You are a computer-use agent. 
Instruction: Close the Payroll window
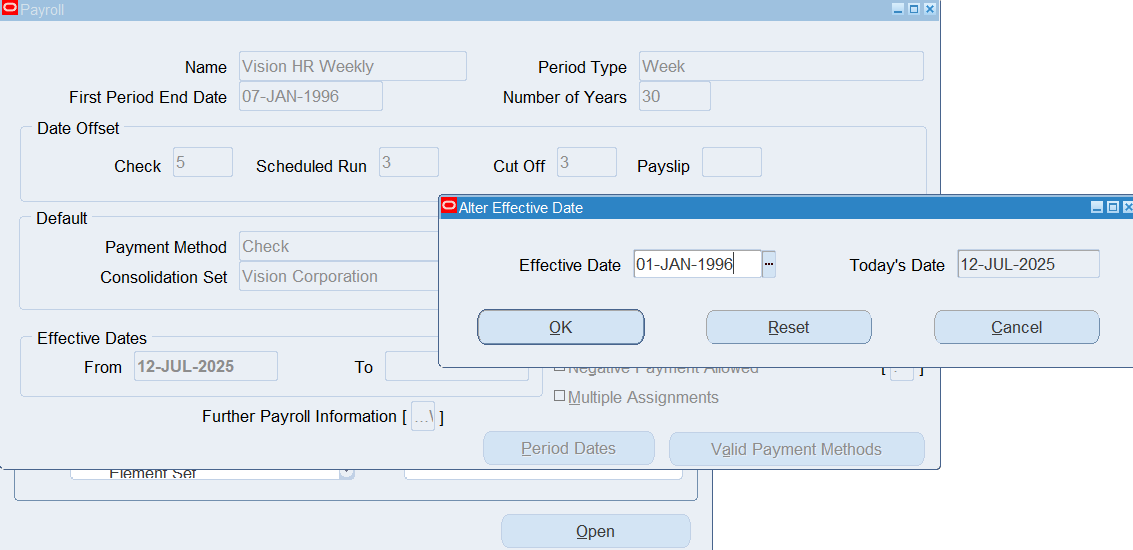[x=929, y=9]
